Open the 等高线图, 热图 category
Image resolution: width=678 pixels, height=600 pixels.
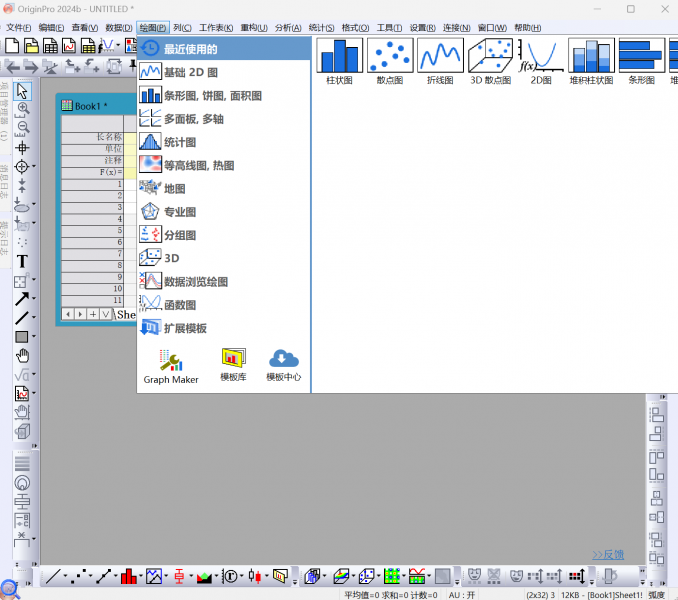(224, 165)
